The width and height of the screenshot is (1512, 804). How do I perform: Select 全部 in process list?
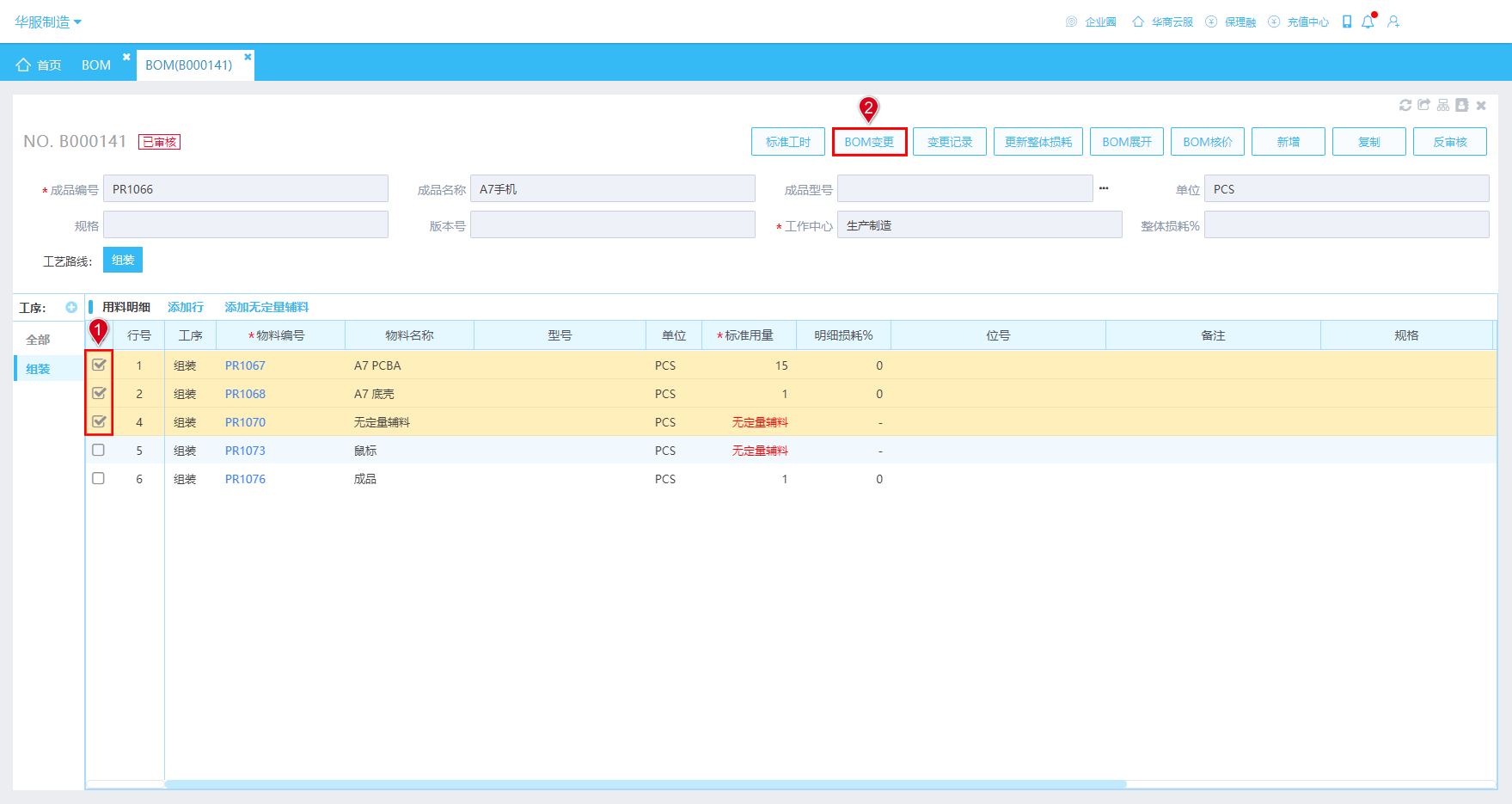(x=38, y=340)
